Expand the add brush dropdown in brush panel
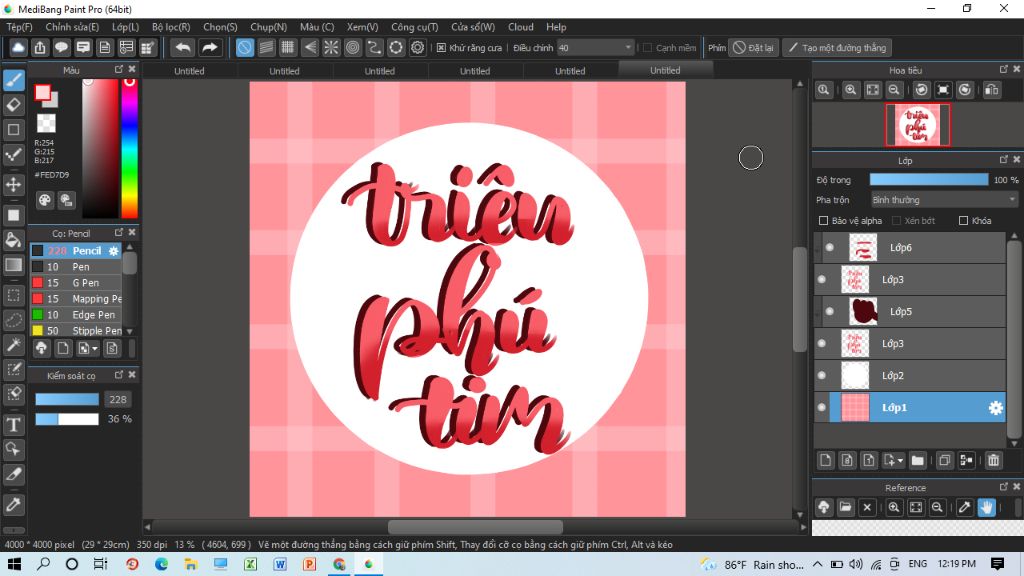The width and height of the screenshot is (1024, 576). click(95, 349)
